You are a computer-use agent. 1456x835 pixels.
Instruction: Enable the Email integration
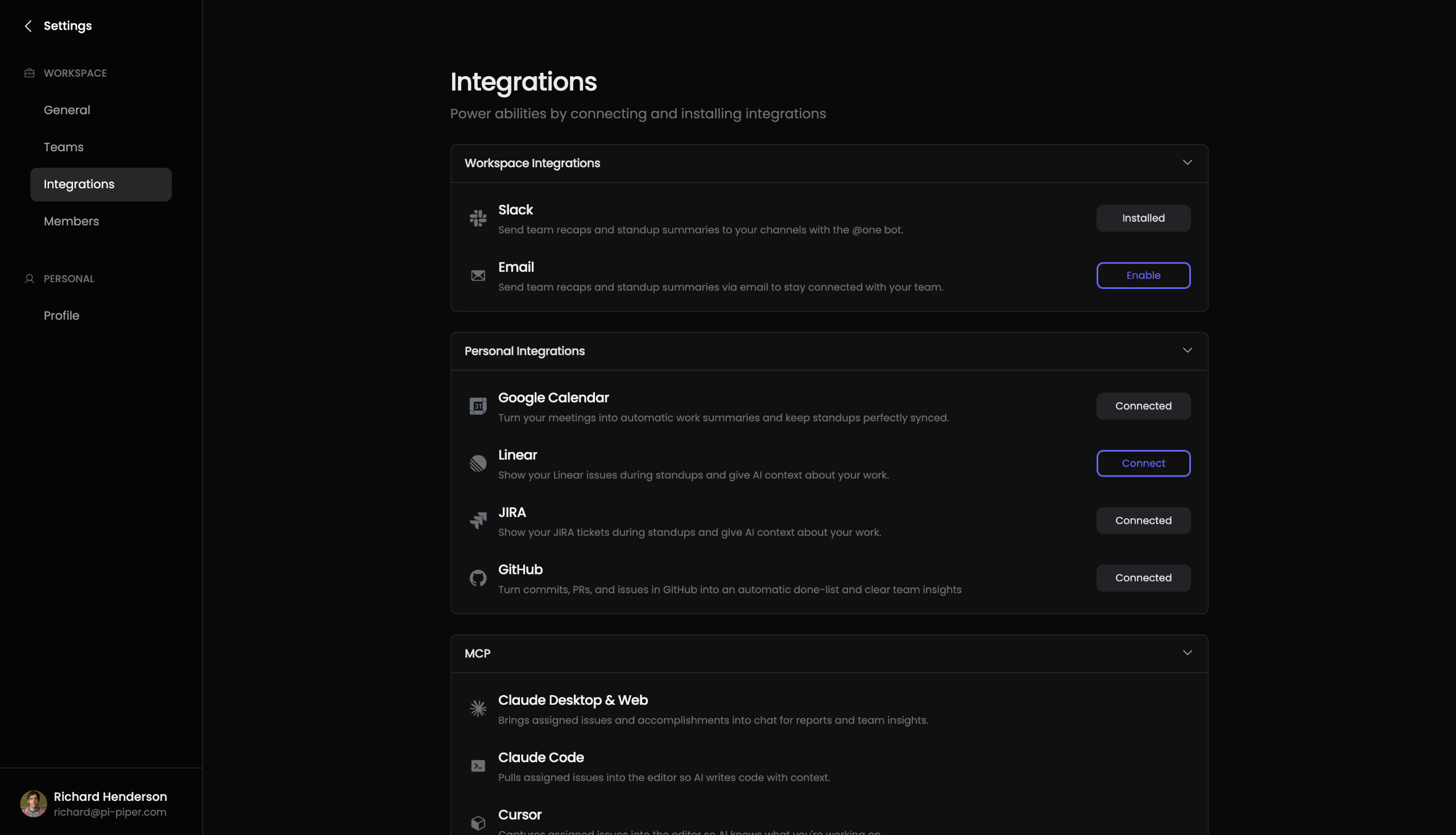click(x=1143, y=275)
